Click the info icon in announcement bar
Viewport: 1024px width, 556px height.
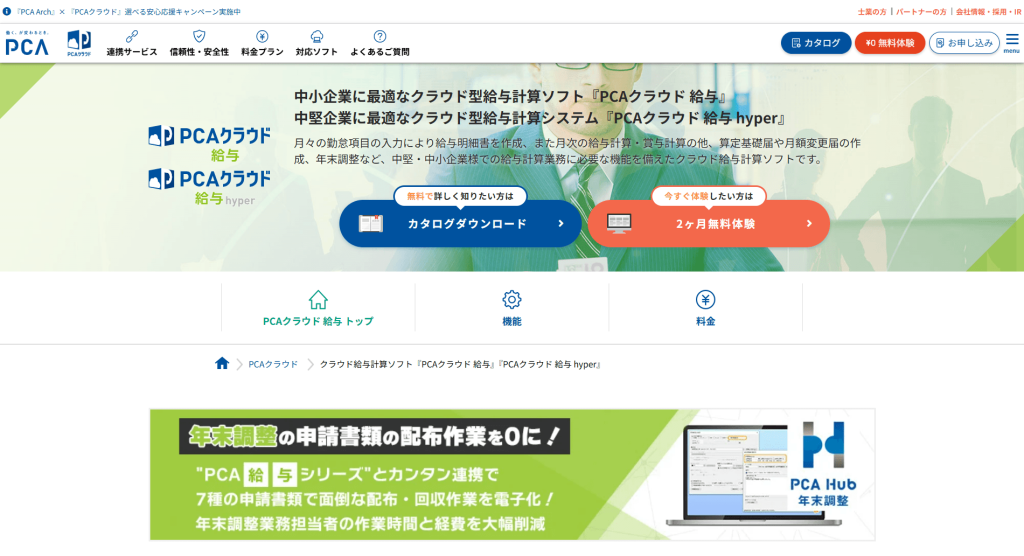coord(7,11)
